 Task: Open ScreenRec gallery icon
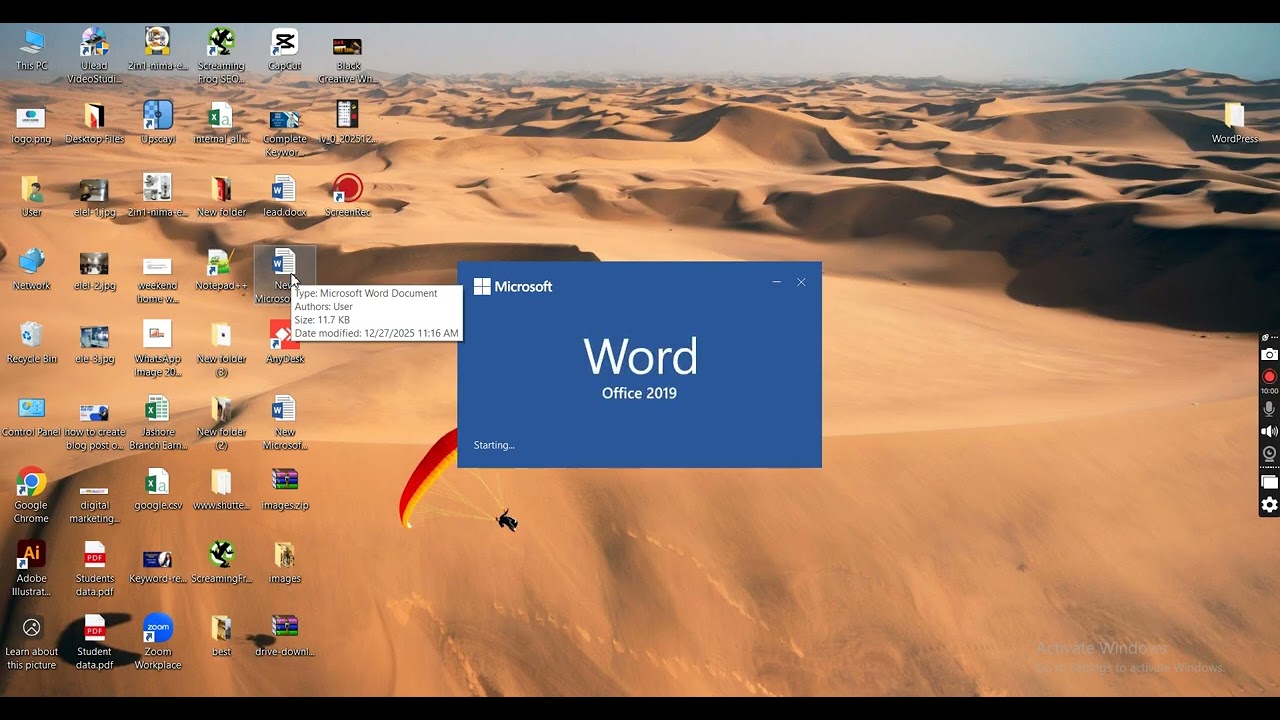[x=1269, y=483]
